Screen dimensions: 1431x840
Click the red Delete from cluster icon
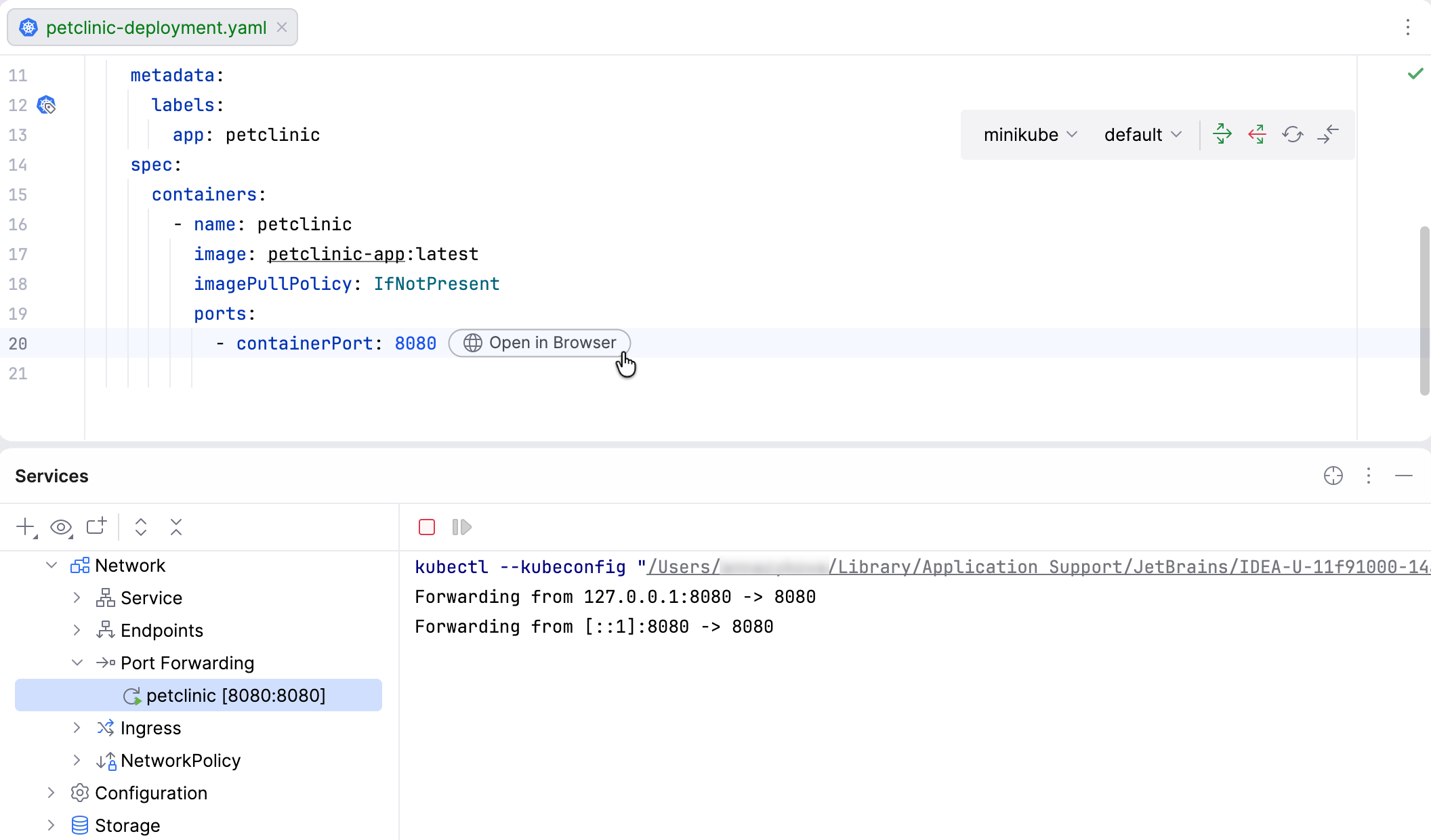point(1257,134)
